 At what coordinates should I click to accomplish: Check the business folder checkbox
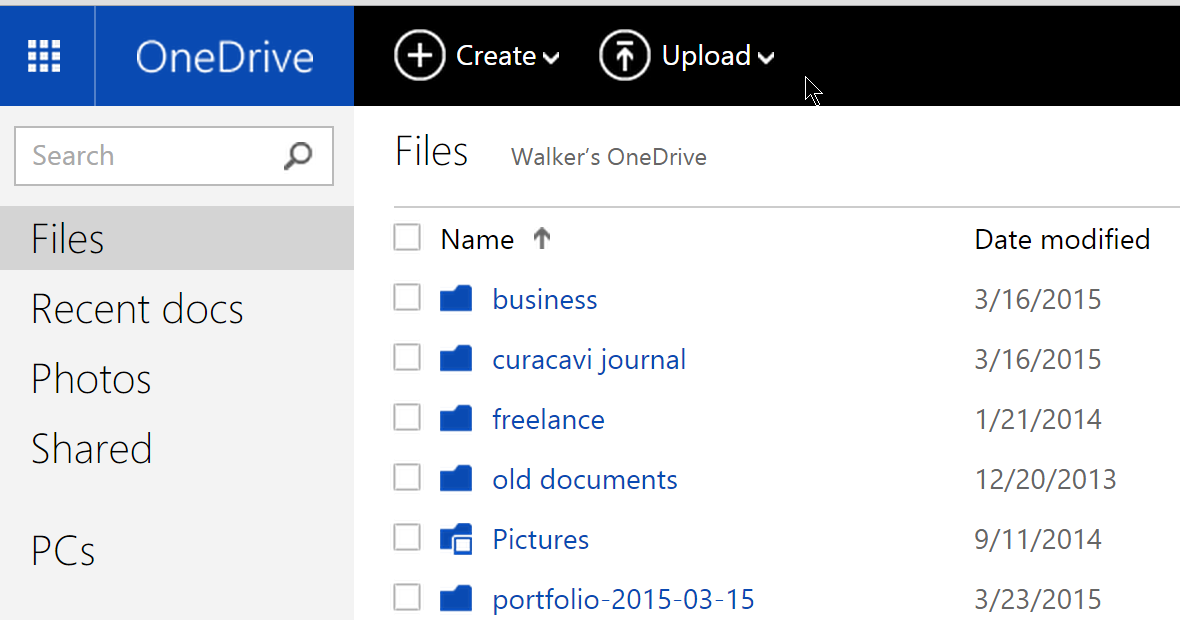click(407, 297)
